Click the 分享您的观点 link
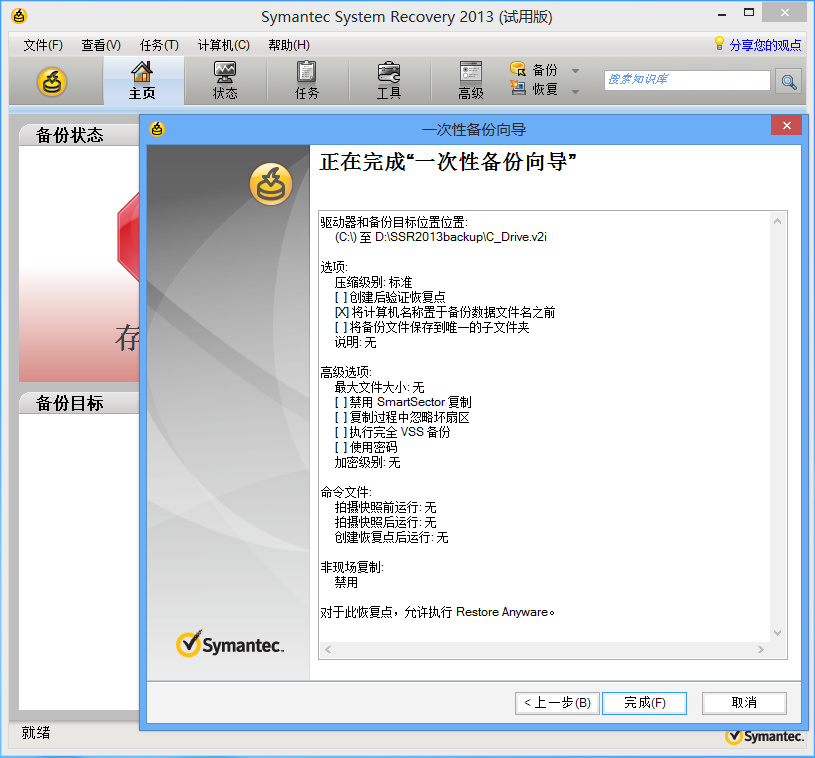Image resolution: width=815 pixels, height=758 pixels. tap(765, 45)
